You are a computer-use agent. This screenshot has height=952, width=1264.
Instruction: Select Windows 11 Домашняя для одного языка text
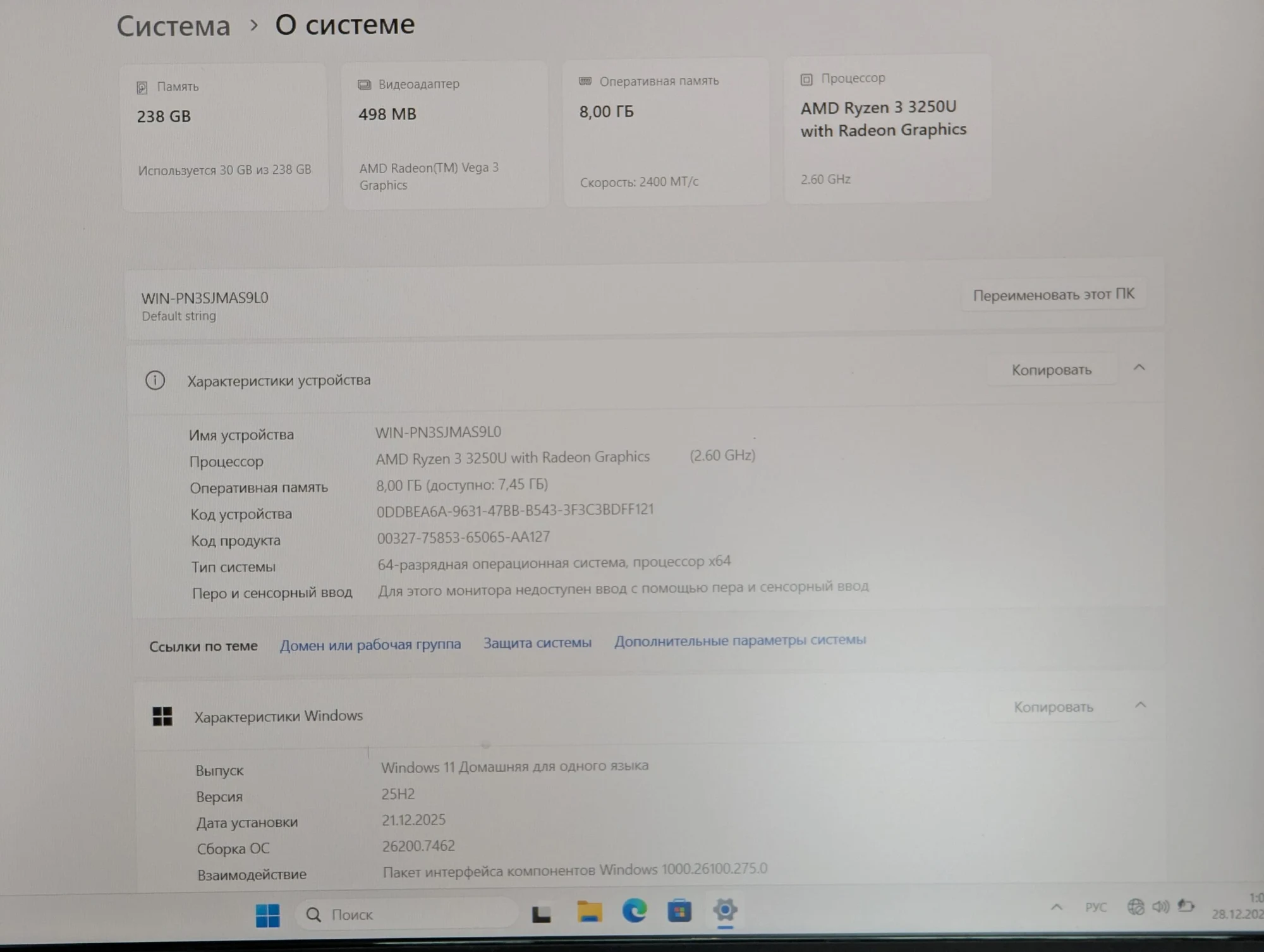coord(514,767)
